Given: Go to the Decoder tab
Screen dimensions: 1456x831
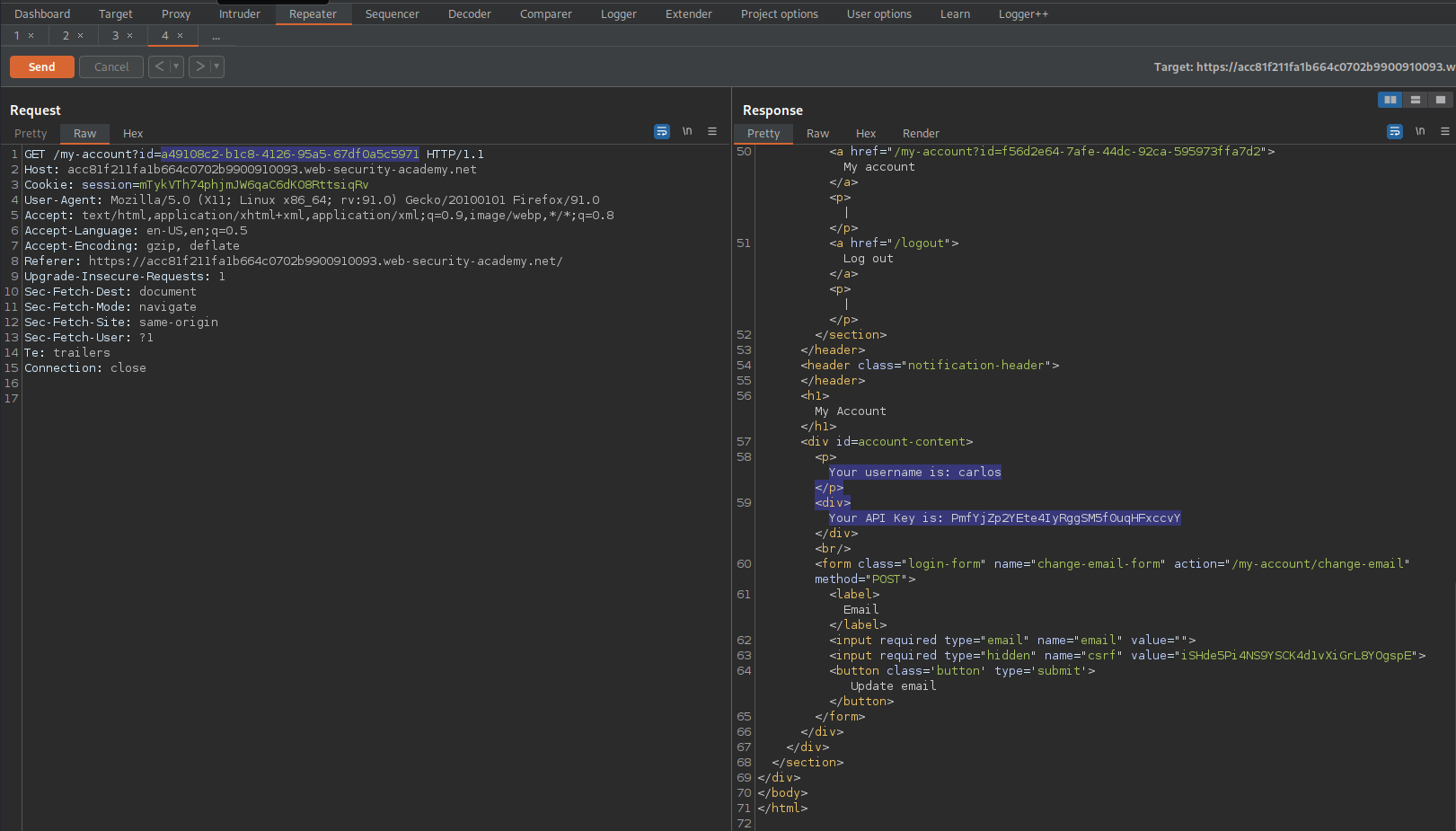Looking at the screenshot, I should click(470, 13).
